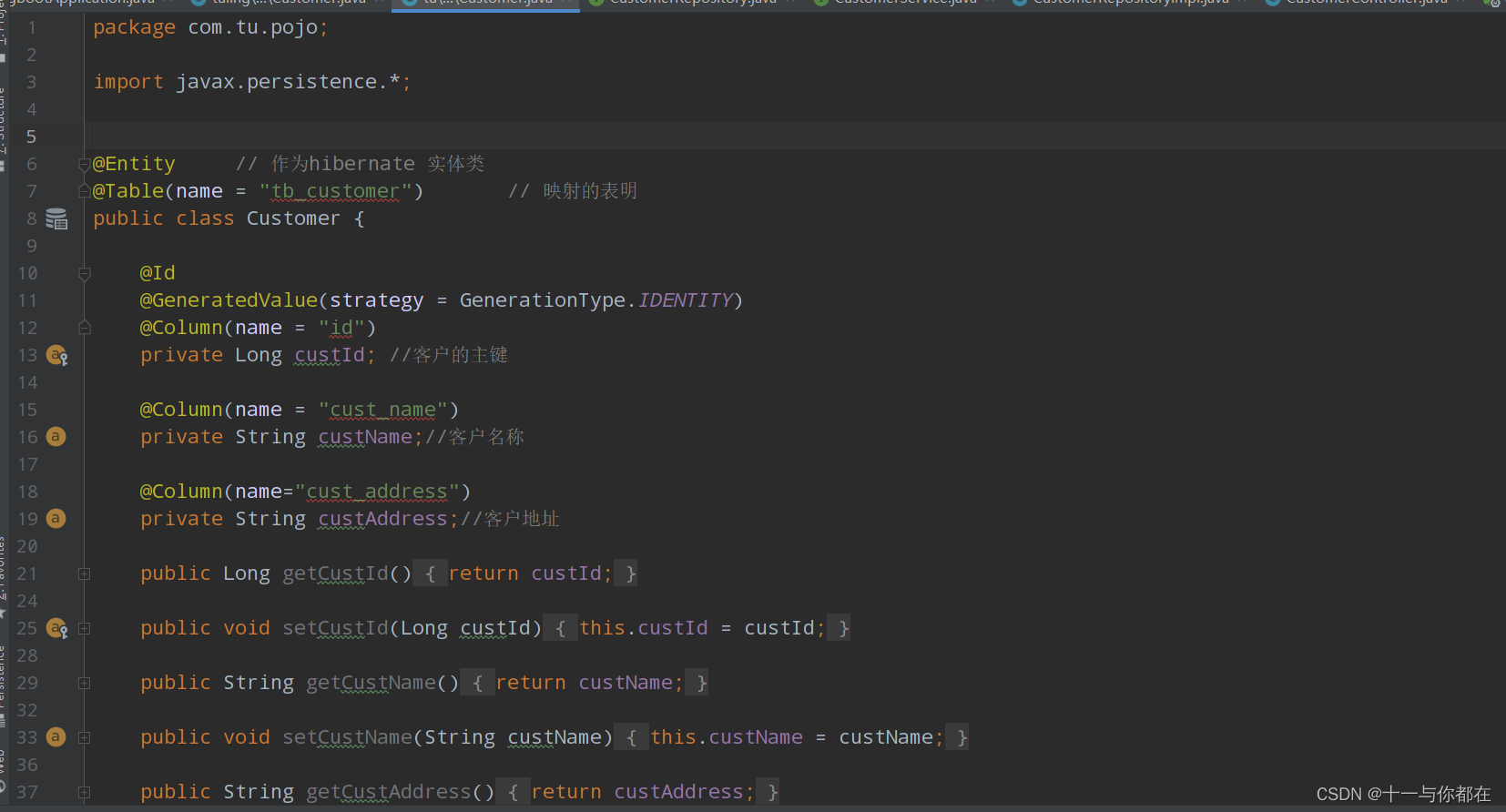Click 'this.custId' assignment target on line 25

click(x=643, y=628)
